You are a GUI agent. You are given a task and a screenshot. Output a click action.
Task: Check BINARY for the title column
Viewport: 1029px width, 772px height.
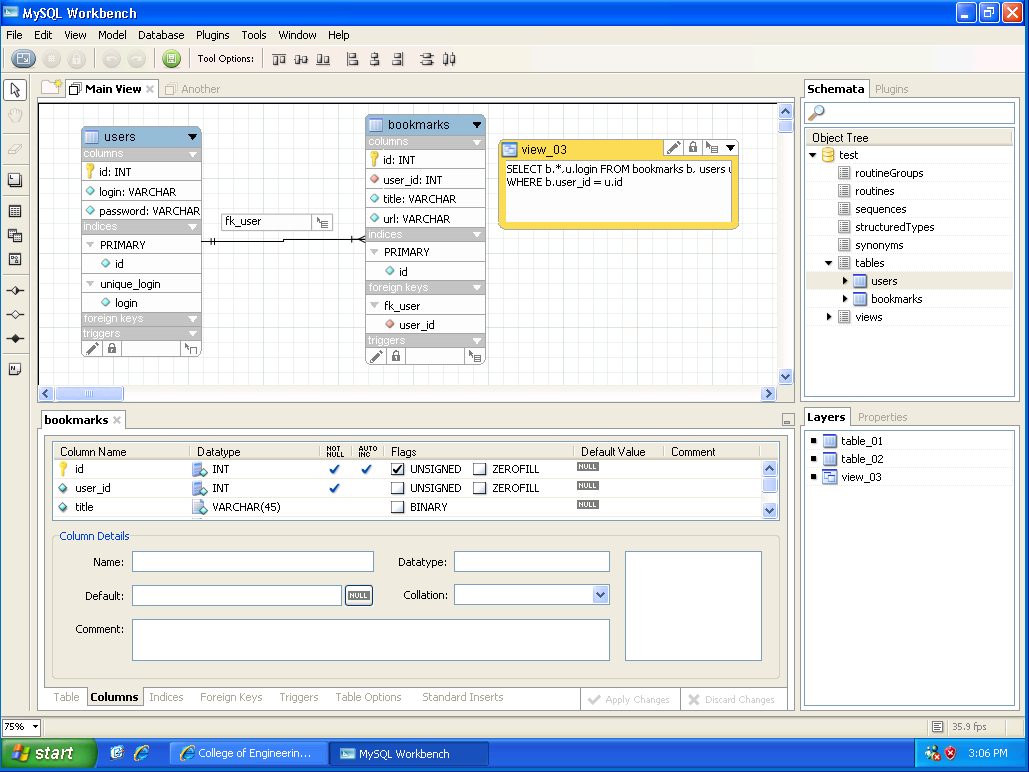tap(397, 507)
